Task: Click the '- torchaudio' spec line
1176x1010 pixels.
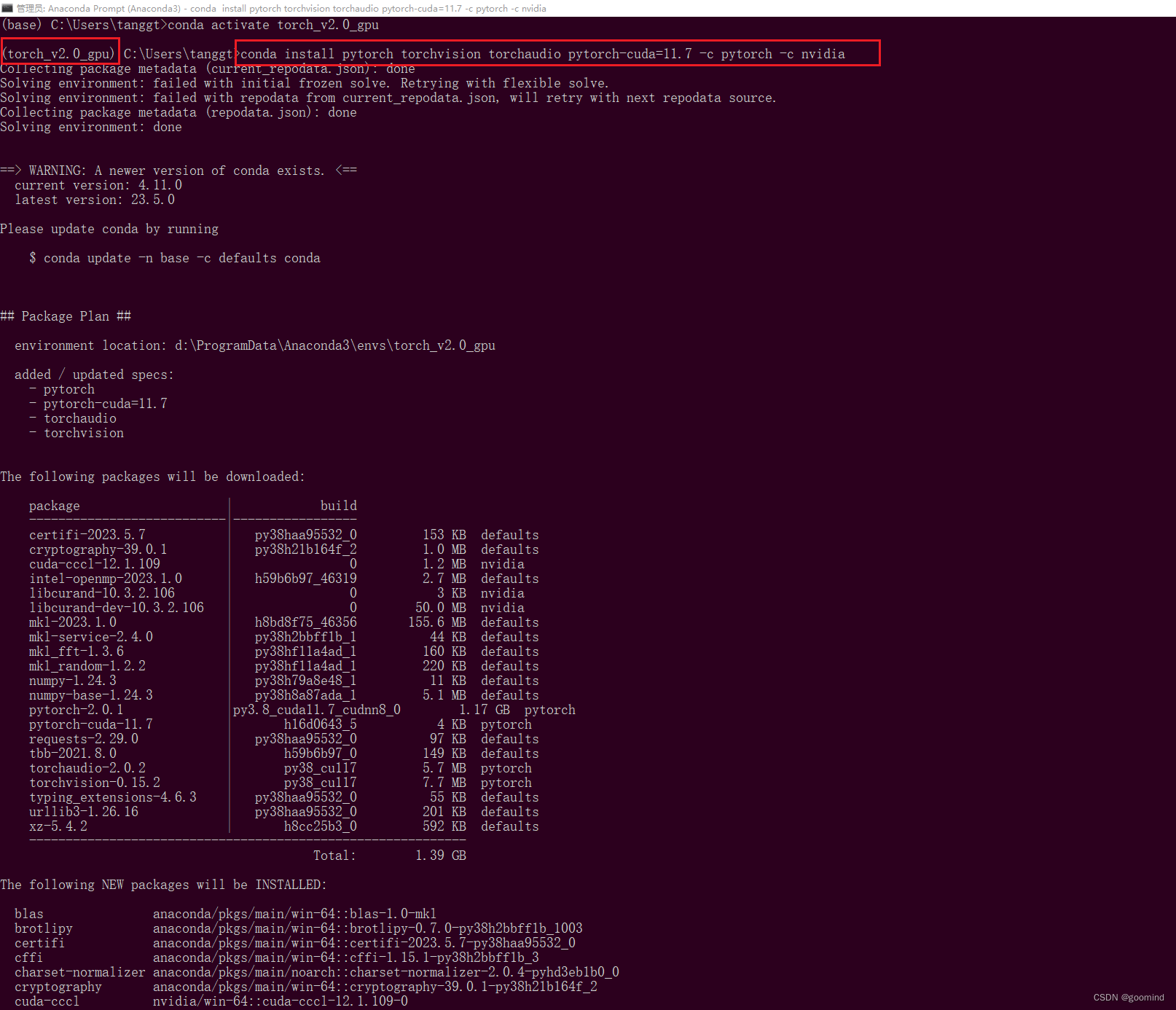Action: (73, 418)
